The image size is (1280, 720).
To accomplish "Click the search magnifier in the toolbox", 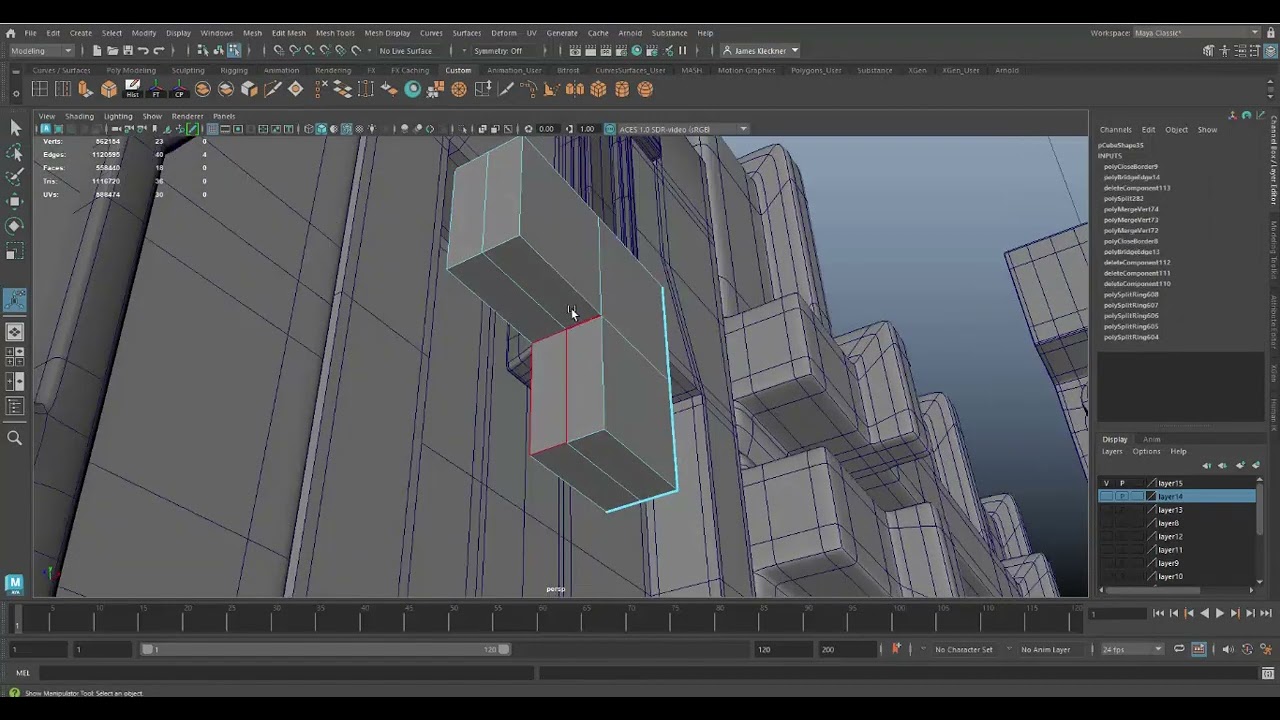I will 15,437.
